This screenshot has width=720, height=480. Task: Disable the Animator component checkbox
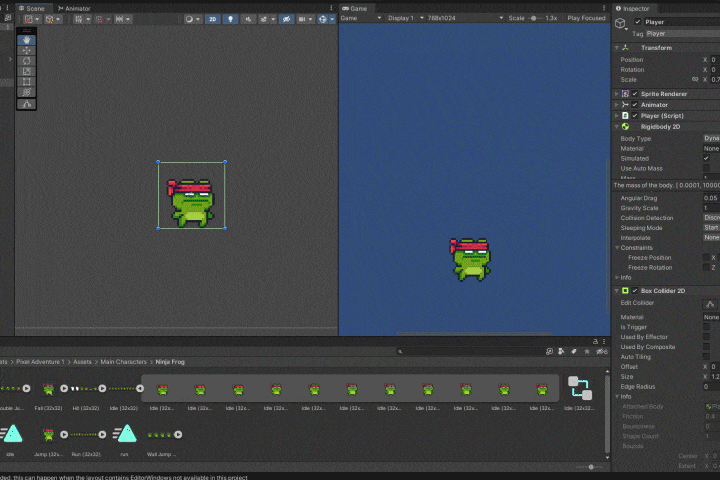(635, 105)
